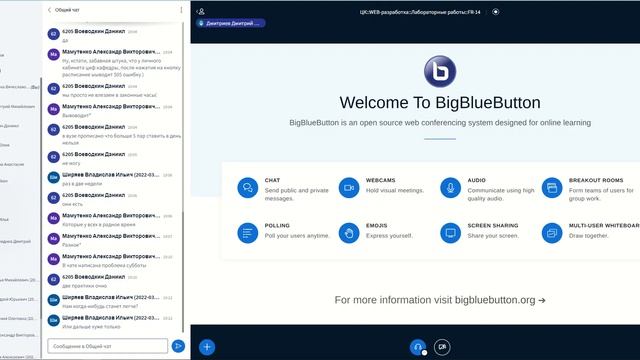The image size is (640, 360).
Task: Click the talking indicator Дмитриев Дмитрий
Action: (231, 23)
